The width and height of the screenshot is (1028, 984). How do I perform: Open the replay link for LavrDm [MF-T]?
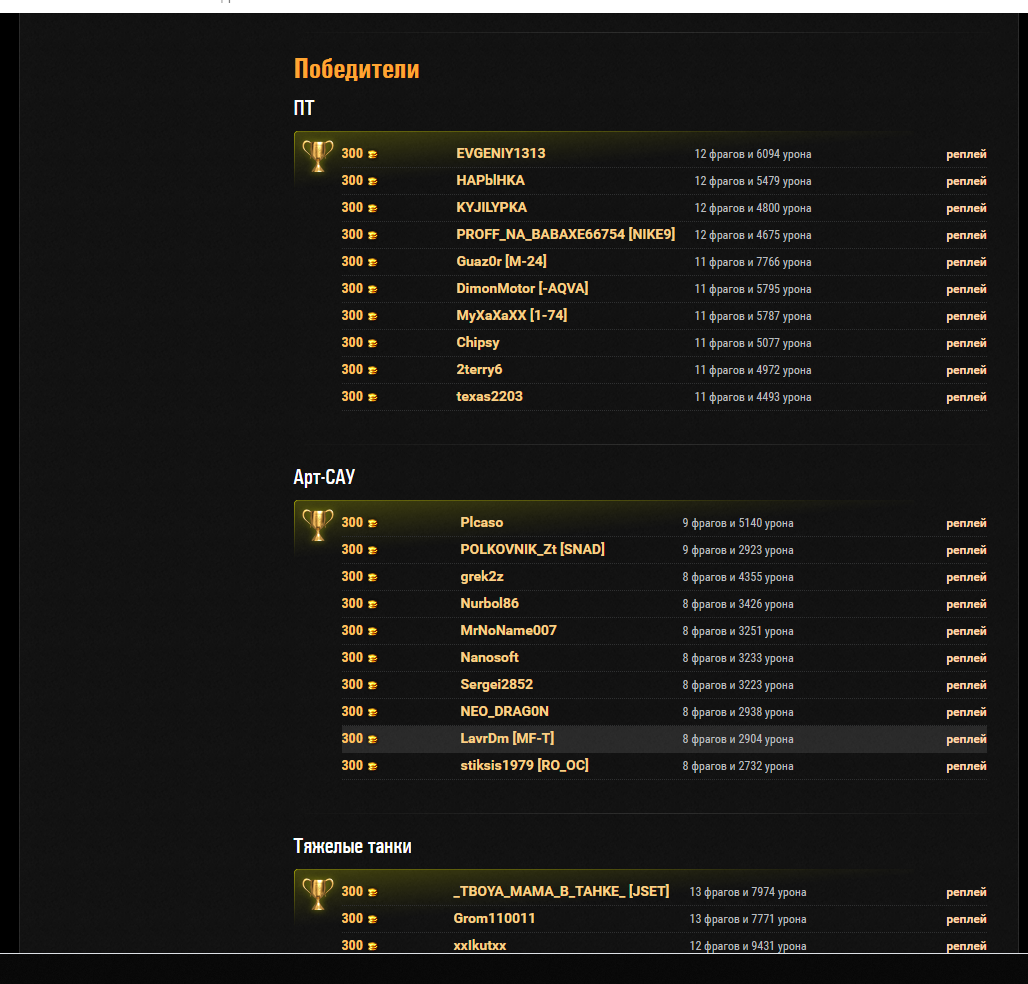(966, 739)
